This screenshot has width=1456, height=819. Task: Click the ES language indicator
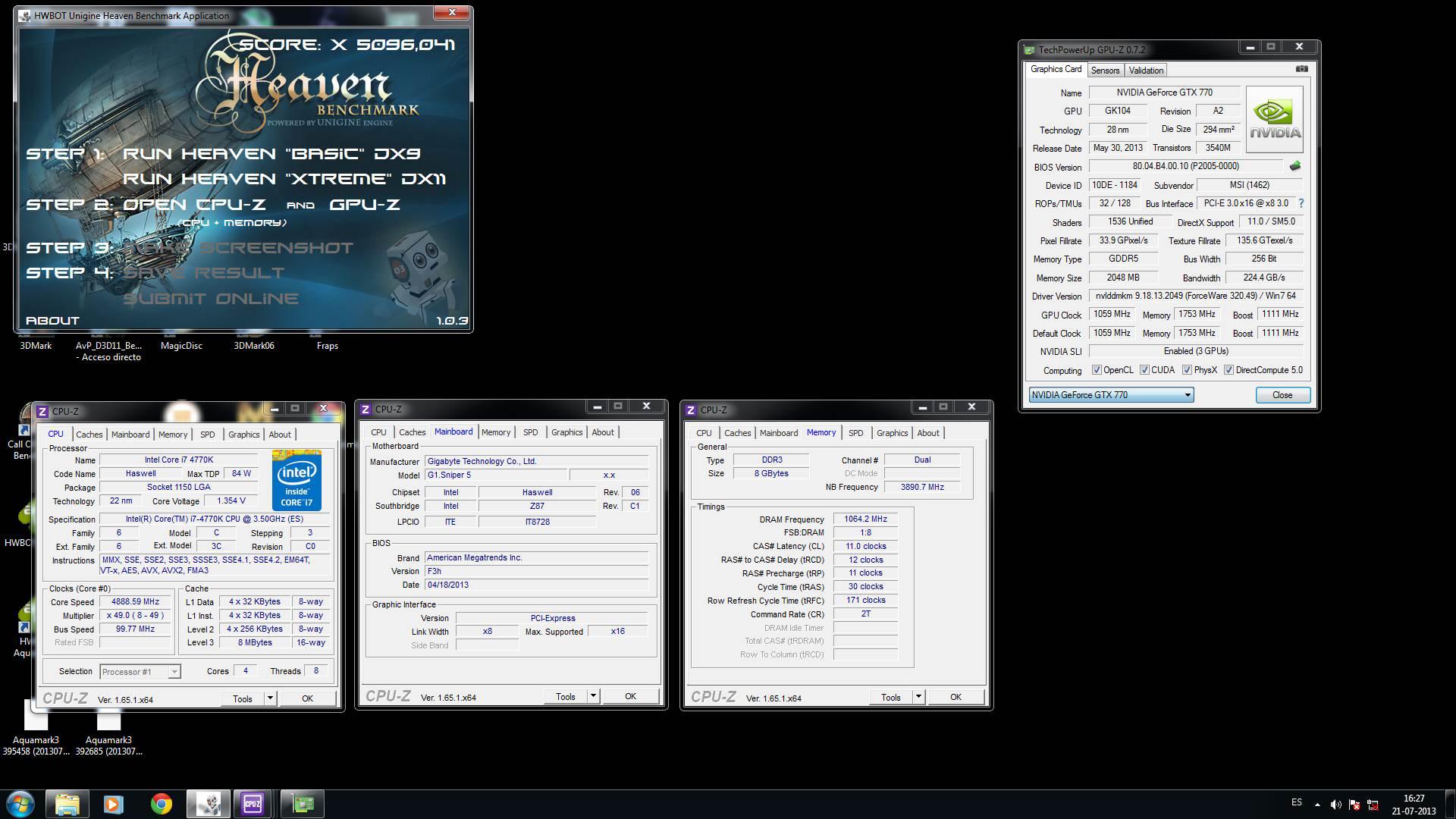point(1297,802)
